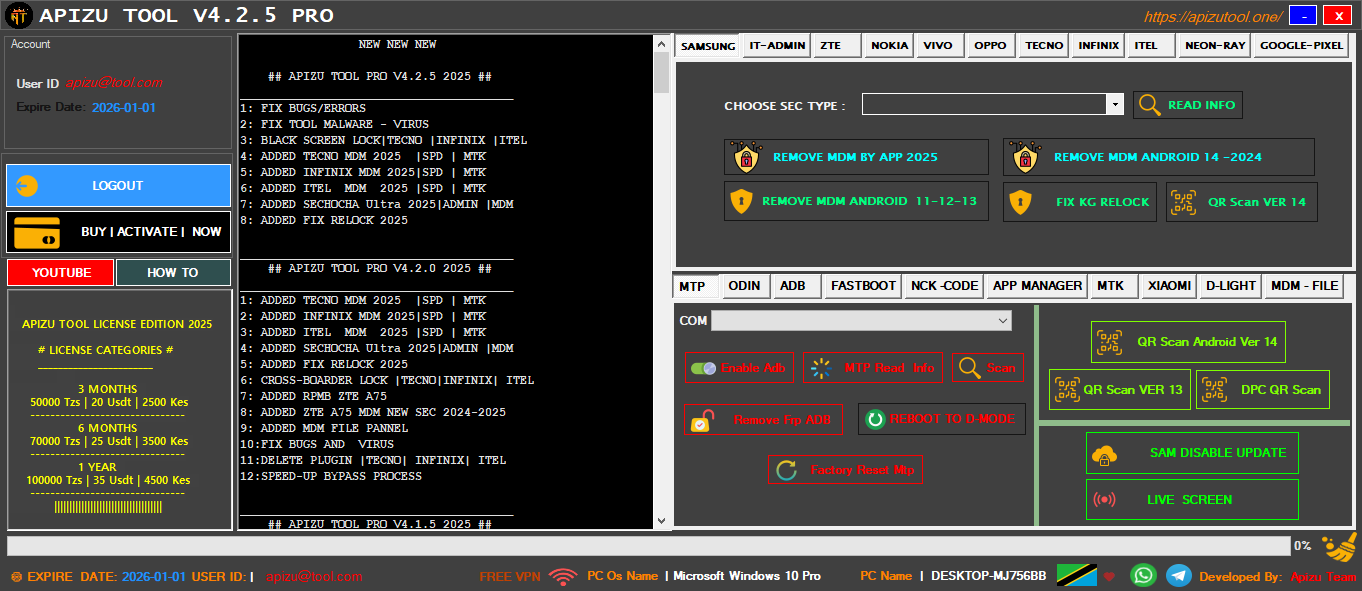Screen dimensions: 1362x591
Task: Switch to the ZTE tab
Action: pyautogui.click(x=838, y=46)
